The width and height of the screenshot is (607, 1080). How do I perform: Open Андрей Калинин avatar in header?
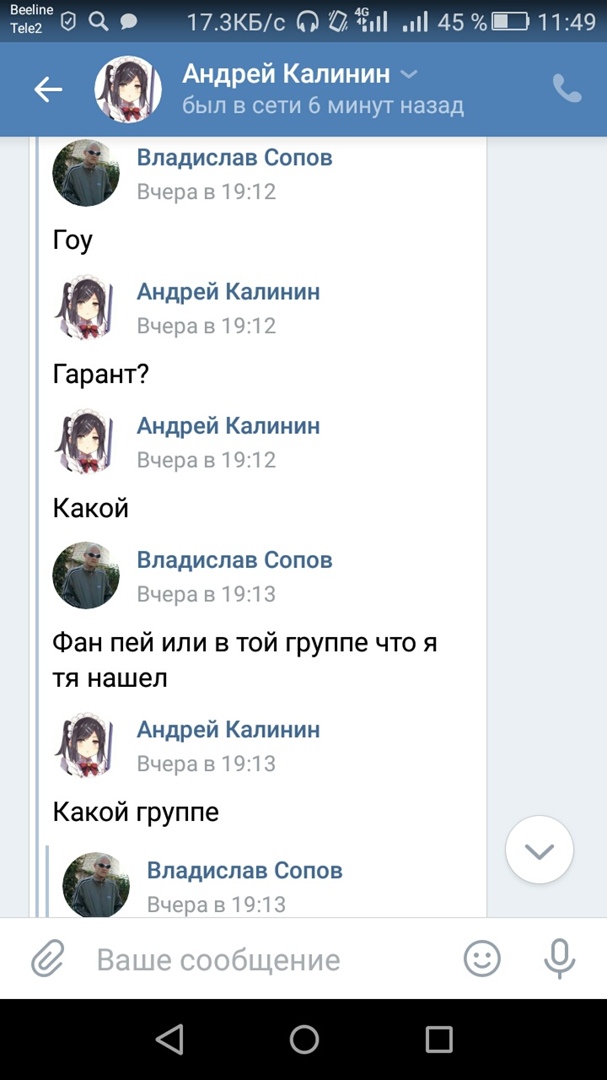128,90
